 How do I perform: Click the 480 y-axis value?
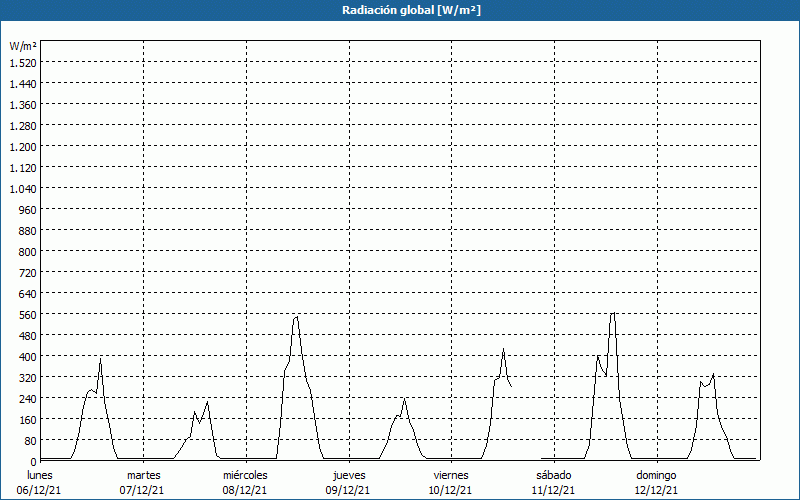(29, 335)
